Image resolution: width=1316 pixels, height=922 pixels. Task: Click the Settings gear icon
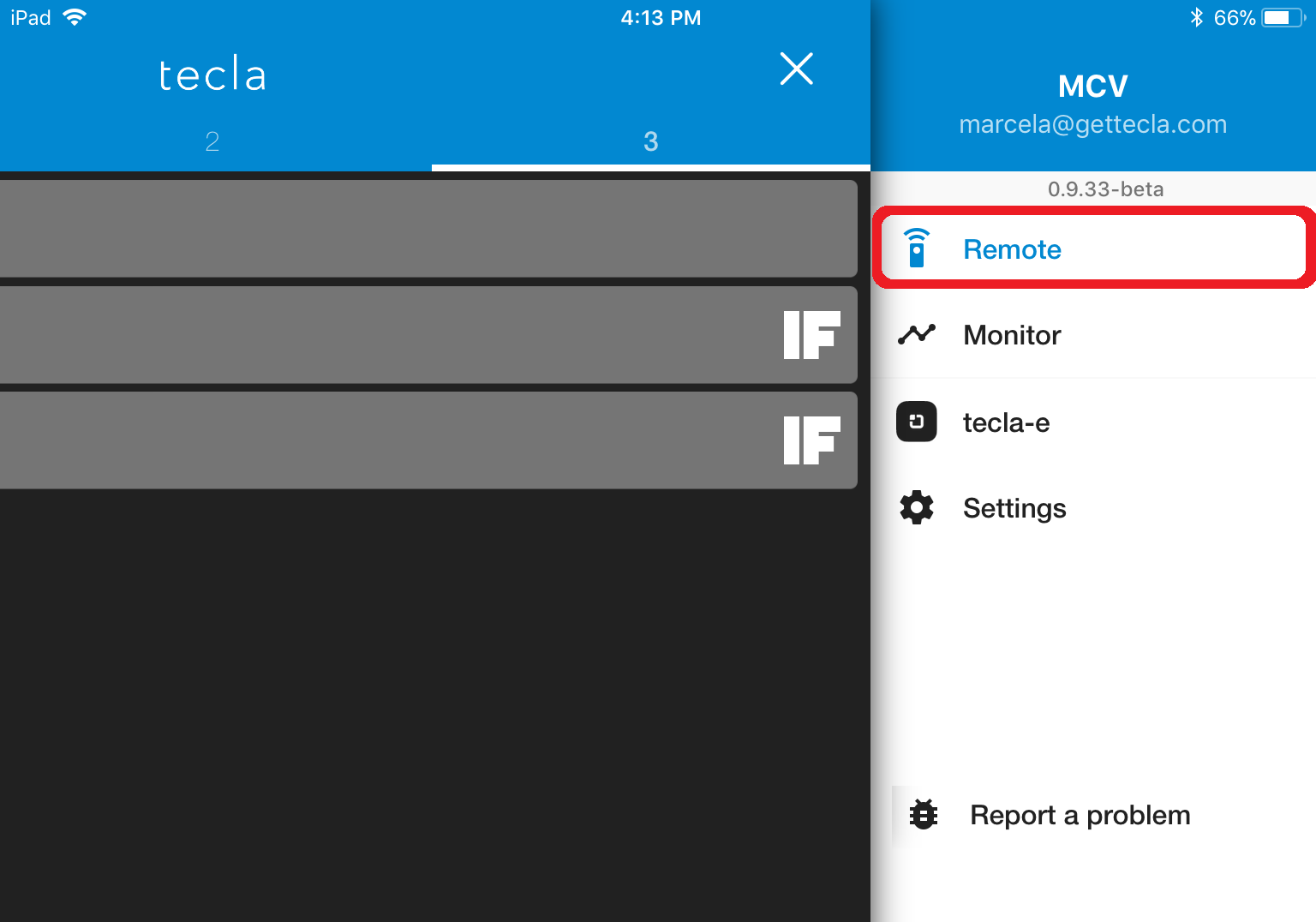pos(916,507)
